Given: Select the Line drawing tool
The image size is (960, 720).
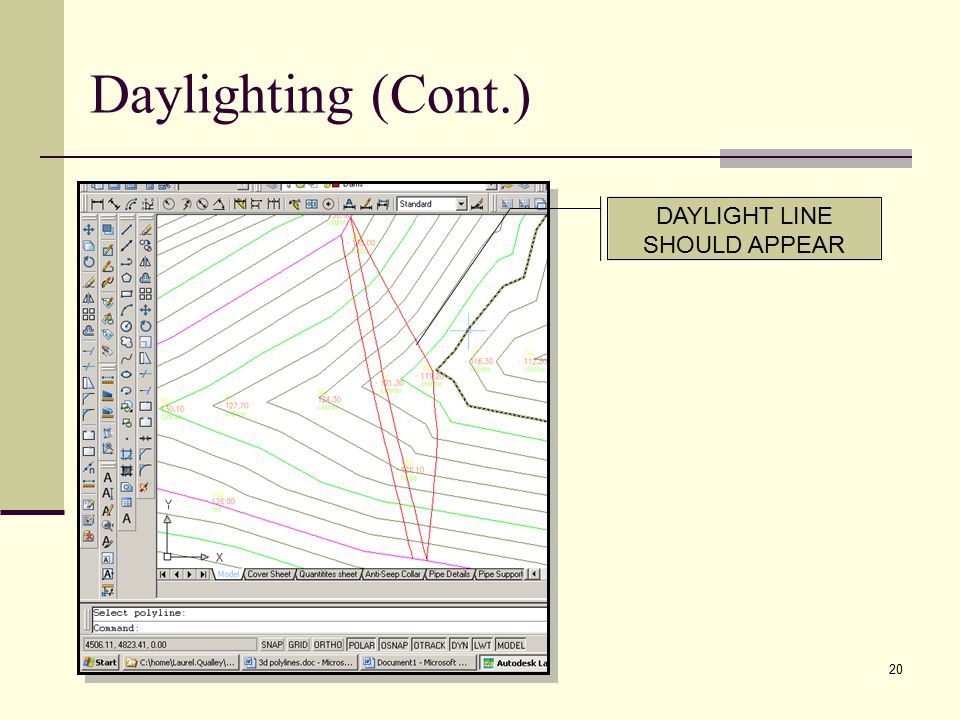Looking at the screenshot, I should [127, 230].
